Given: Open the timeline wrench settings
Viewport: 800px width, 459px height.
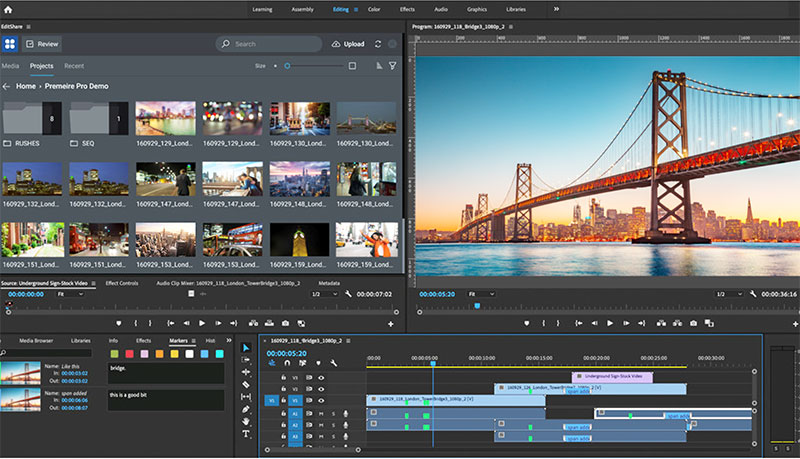Looking at the screenshot, I should (x=333, y=363).
